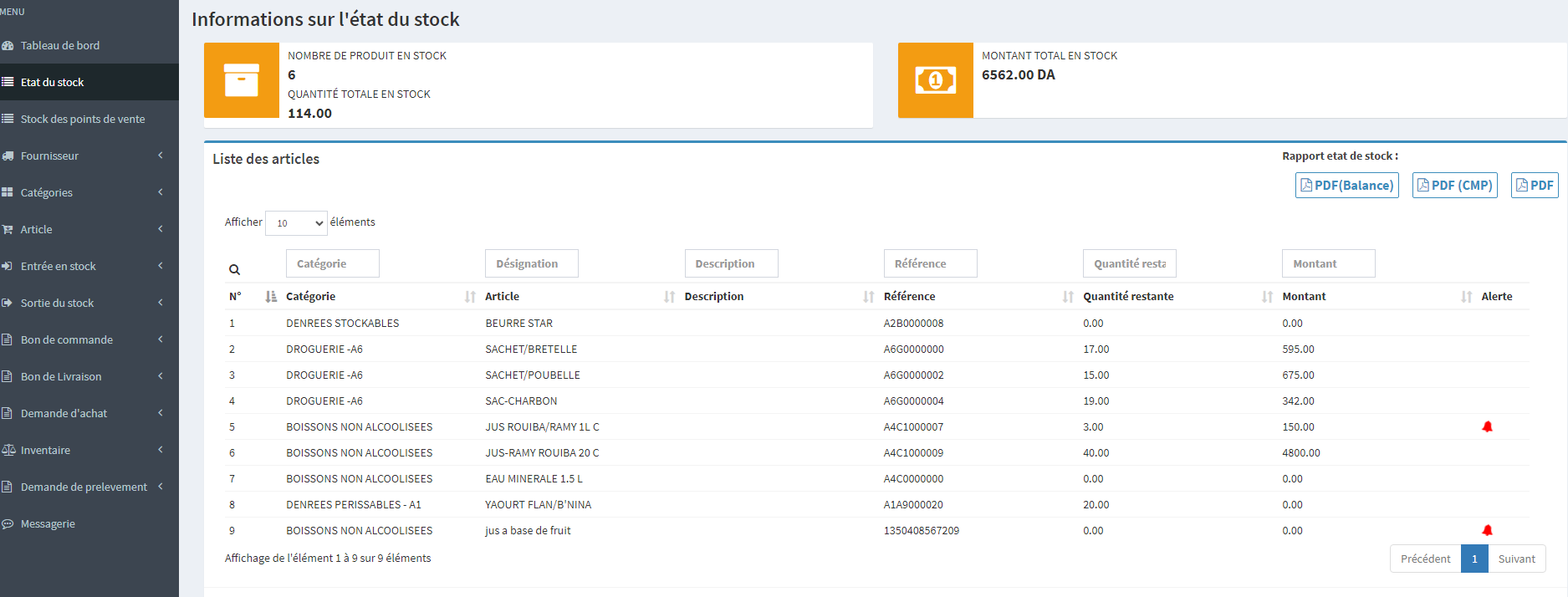The height and width of the screenshot is (597, 1568).
Task: Click the orange money icon for total amount
Action: pos(935,80)
